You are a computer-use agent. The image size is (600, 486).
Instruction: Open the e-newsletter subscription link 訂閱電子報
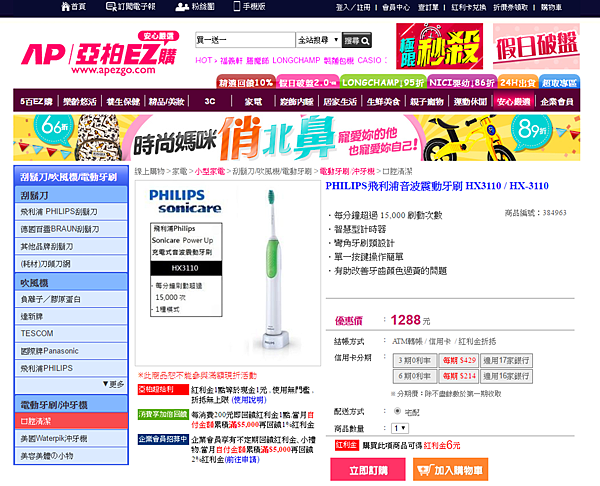(x=130, y=7)
